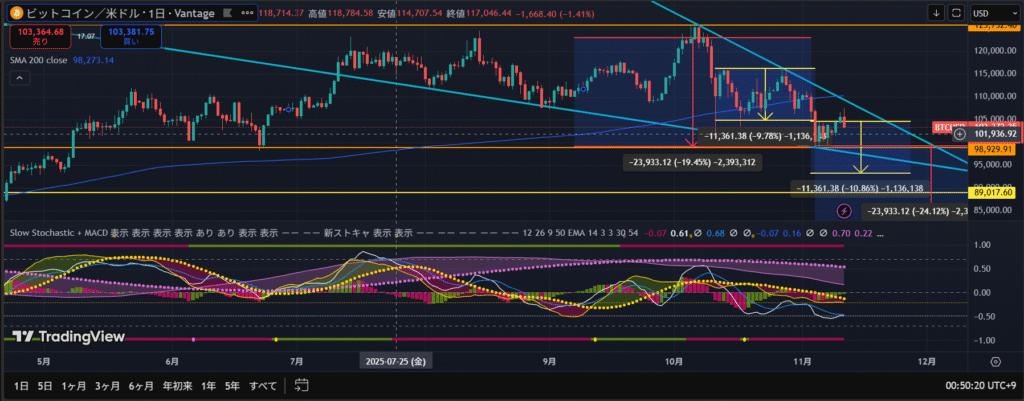The width and height of the screenshot is (1024, 401).
Task: Open chart settings gear at bottom right
Action: 995,361
